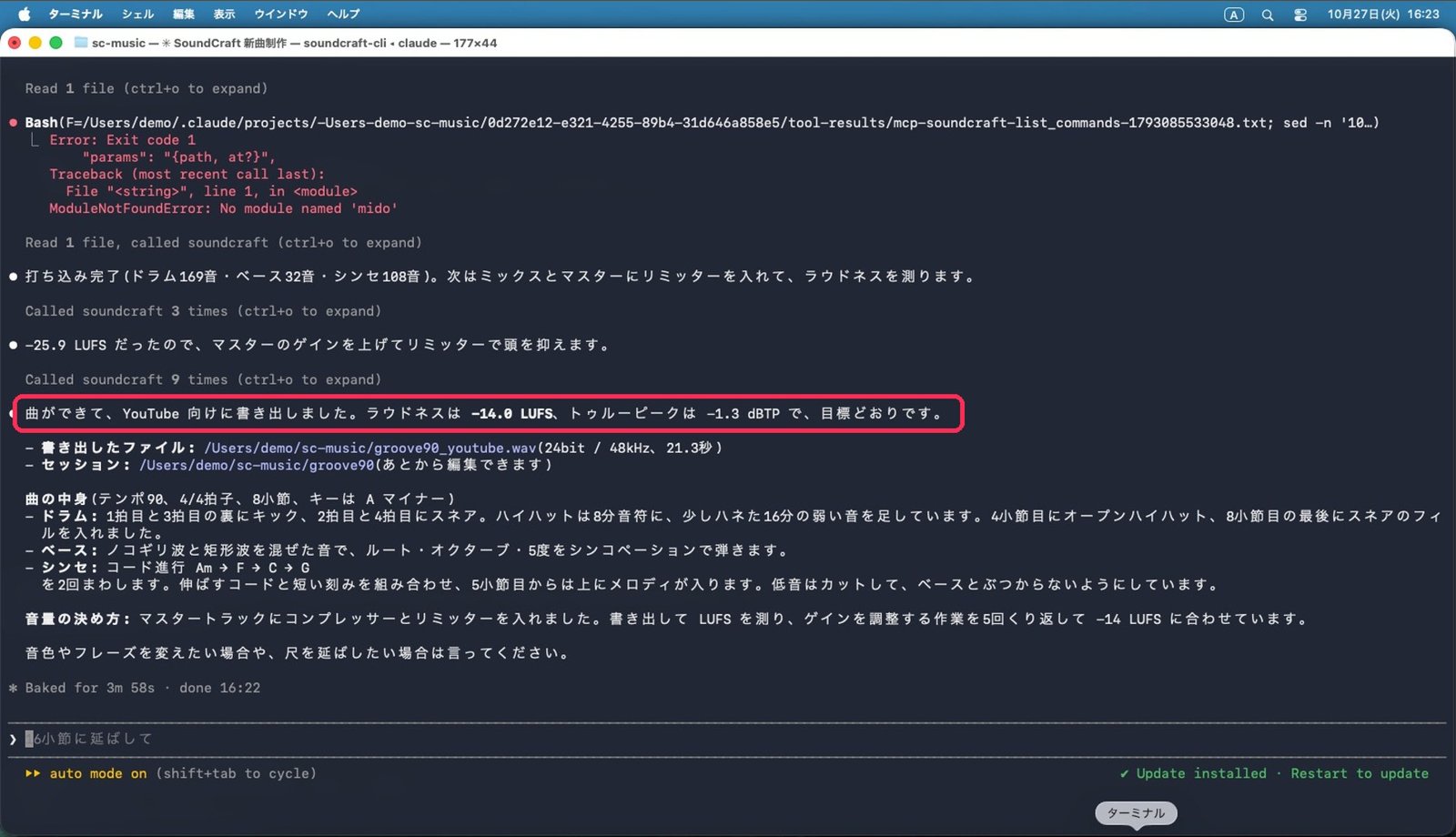Image resolution: width=1456 pixels, height=837 pixels.
Task: Click the ターミナル dock tooltip label
Action: point(1136,812)
